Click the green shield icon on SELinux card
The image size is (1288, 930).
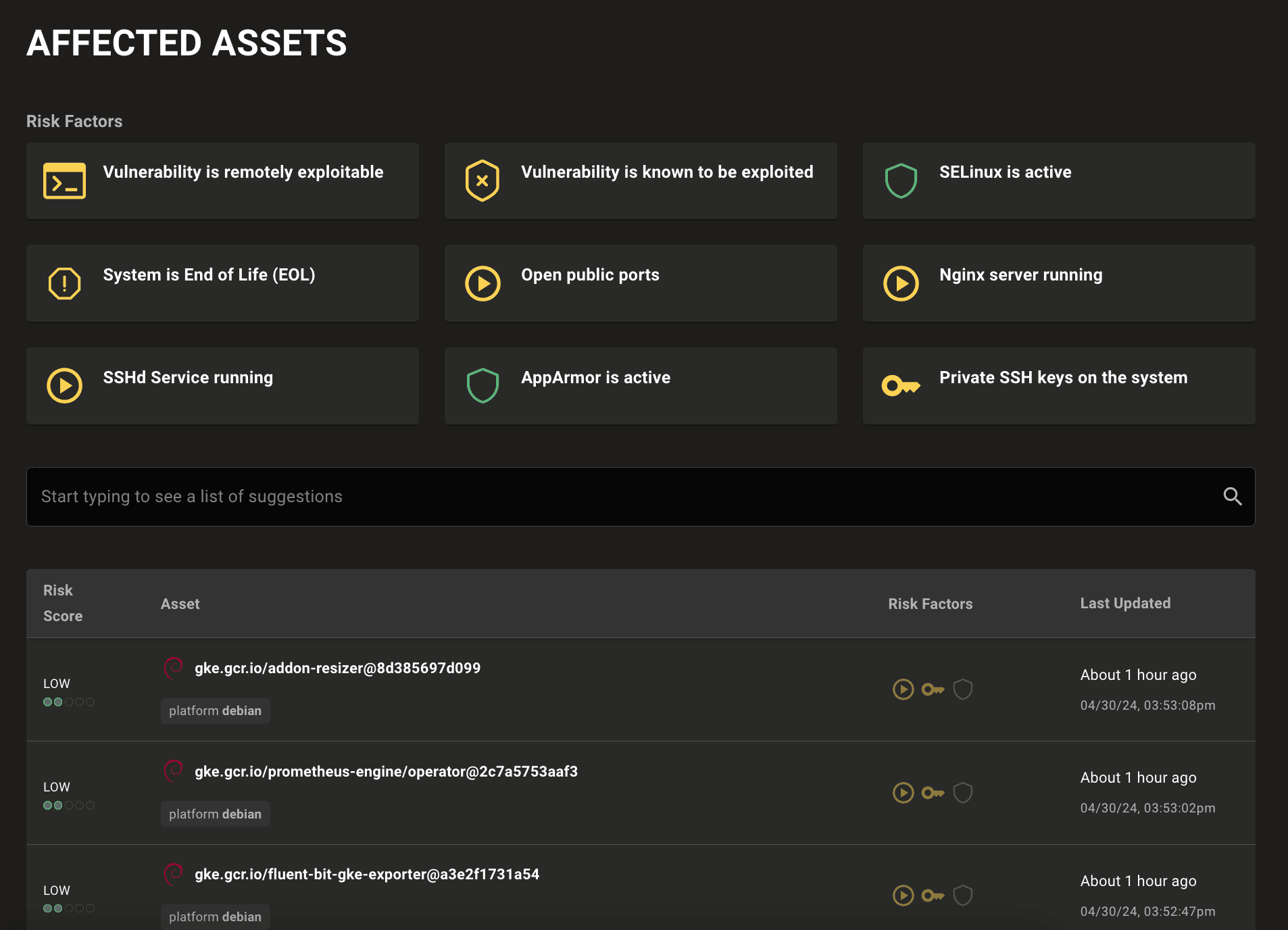[901, 180]
